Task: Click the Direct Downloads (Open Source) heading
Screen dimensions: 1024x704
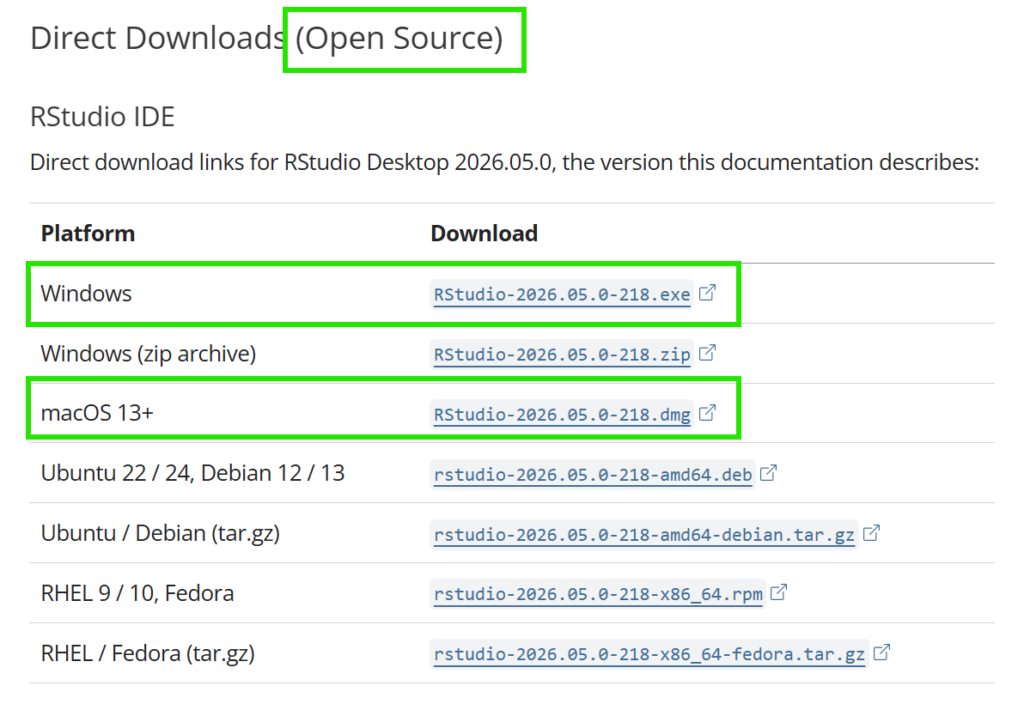Action: point(266,39)
